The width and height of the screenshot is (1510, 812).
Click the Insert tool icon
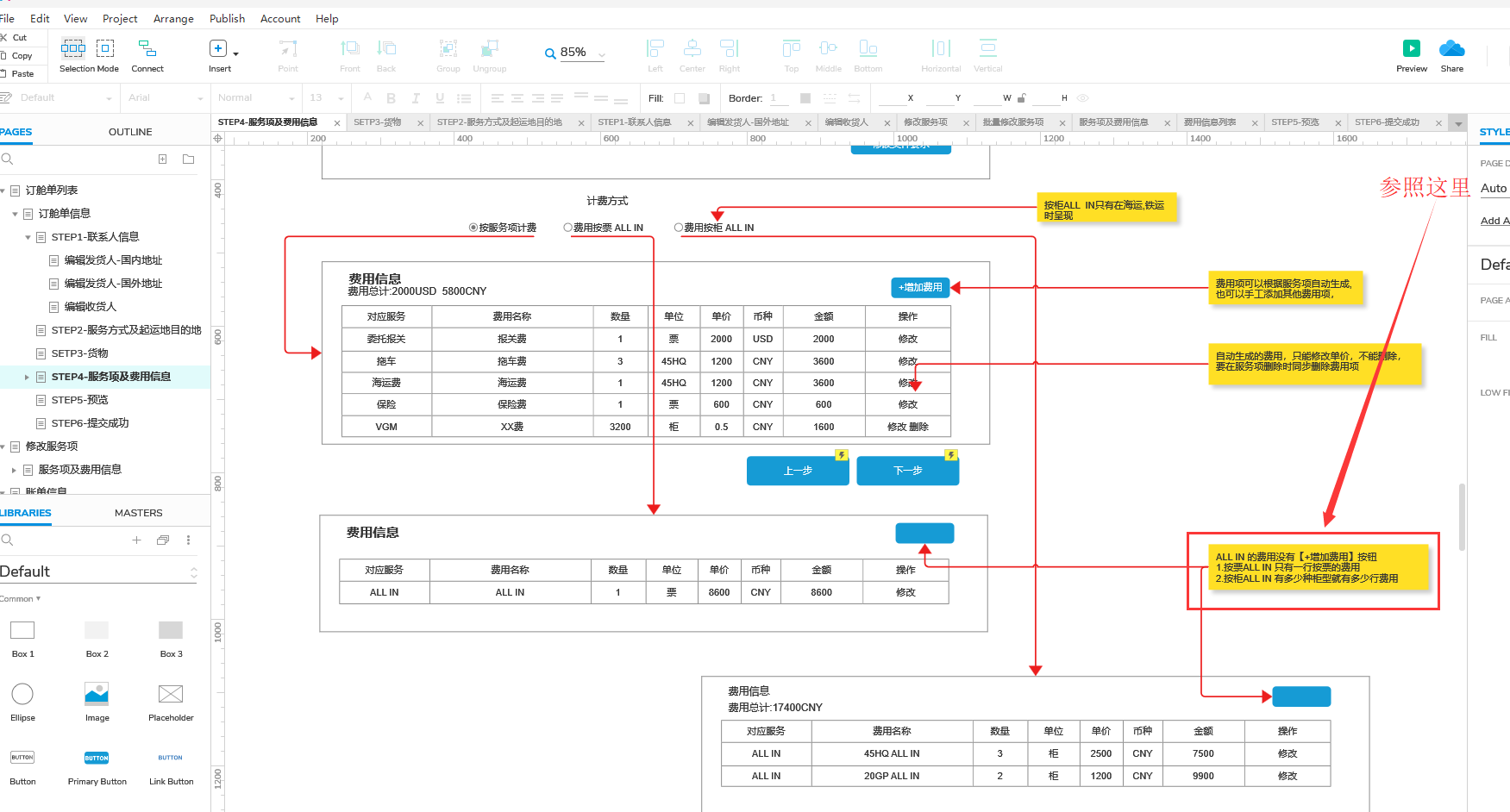tap(218, 49)
